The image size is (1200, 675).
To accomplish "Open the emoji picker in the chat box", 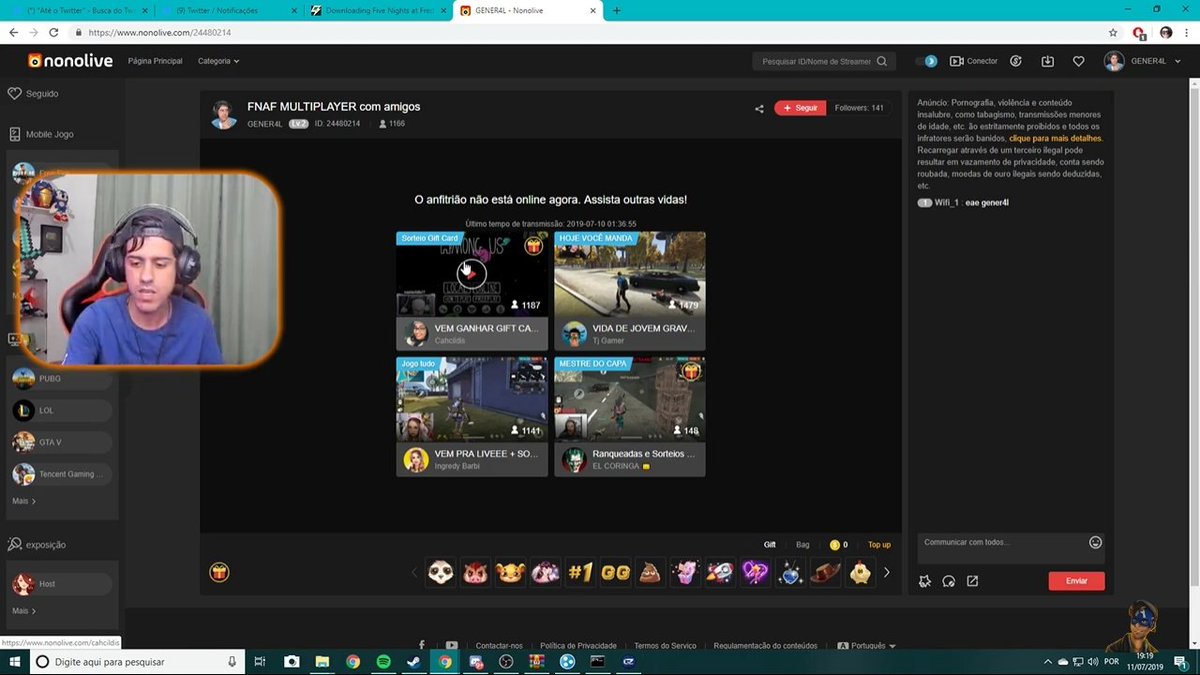I will (x=1095, y=541).
